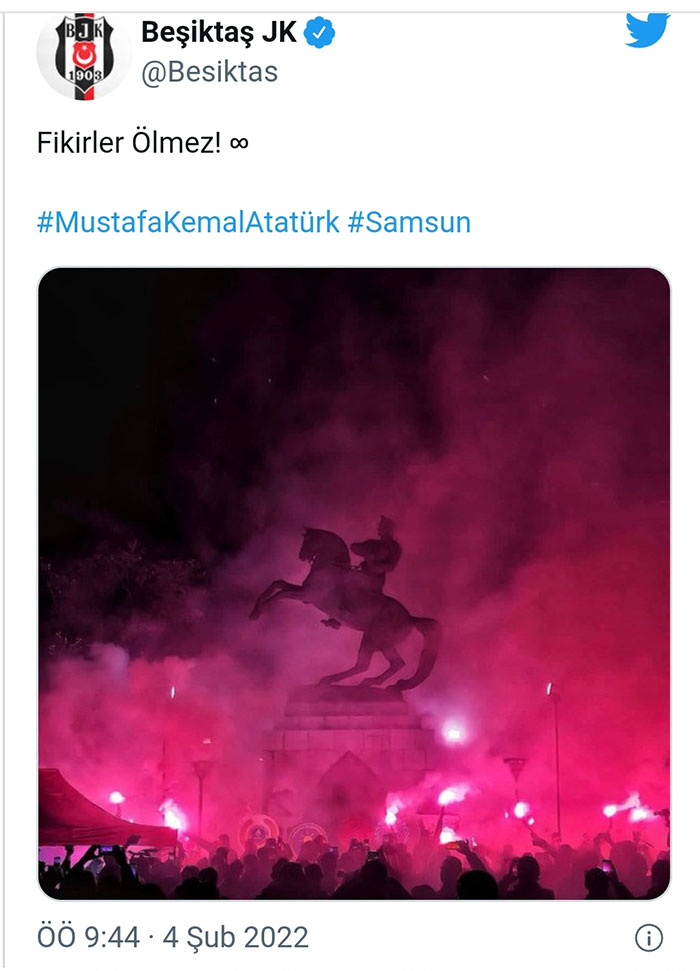
Task: Click the 4 Şub 2022 date
Action: pyautogui.click(x=235, y=937)
